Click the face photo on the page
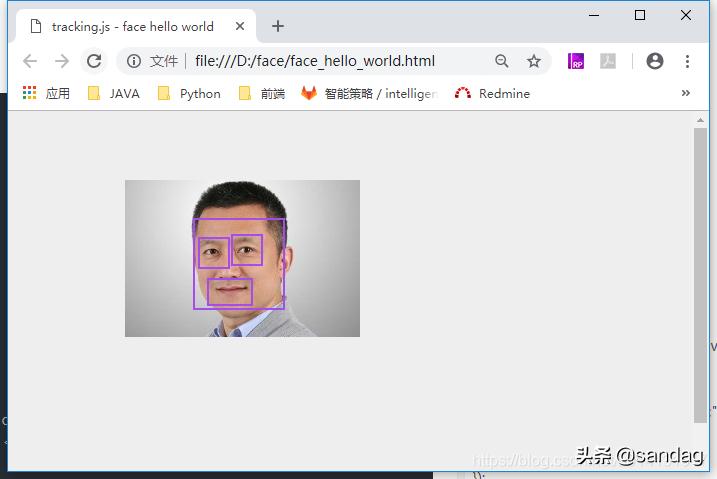Viewport: 717px width, 479px height. 242,258
